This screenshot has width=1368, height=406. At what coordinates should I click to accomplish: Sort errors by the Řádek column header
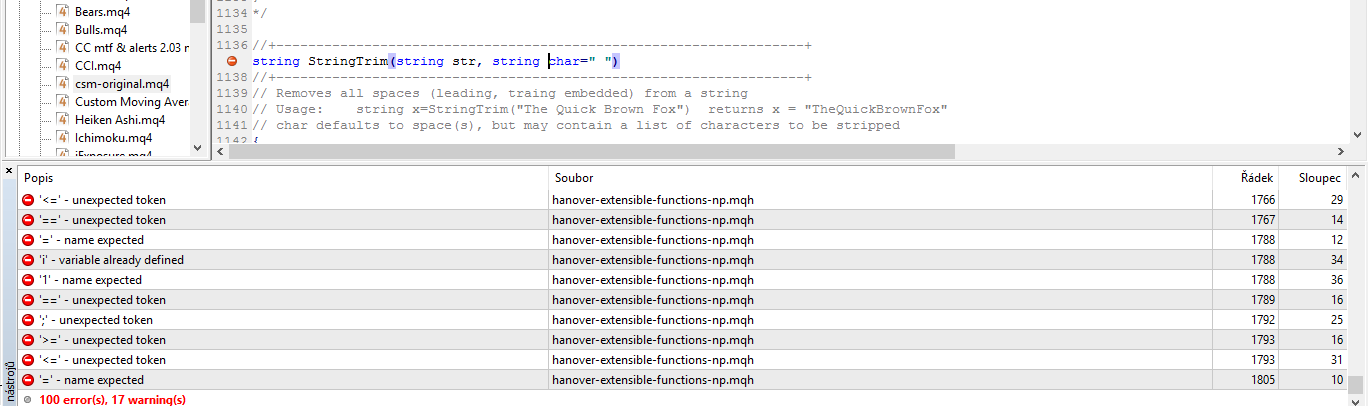[x=1246, y=177]
